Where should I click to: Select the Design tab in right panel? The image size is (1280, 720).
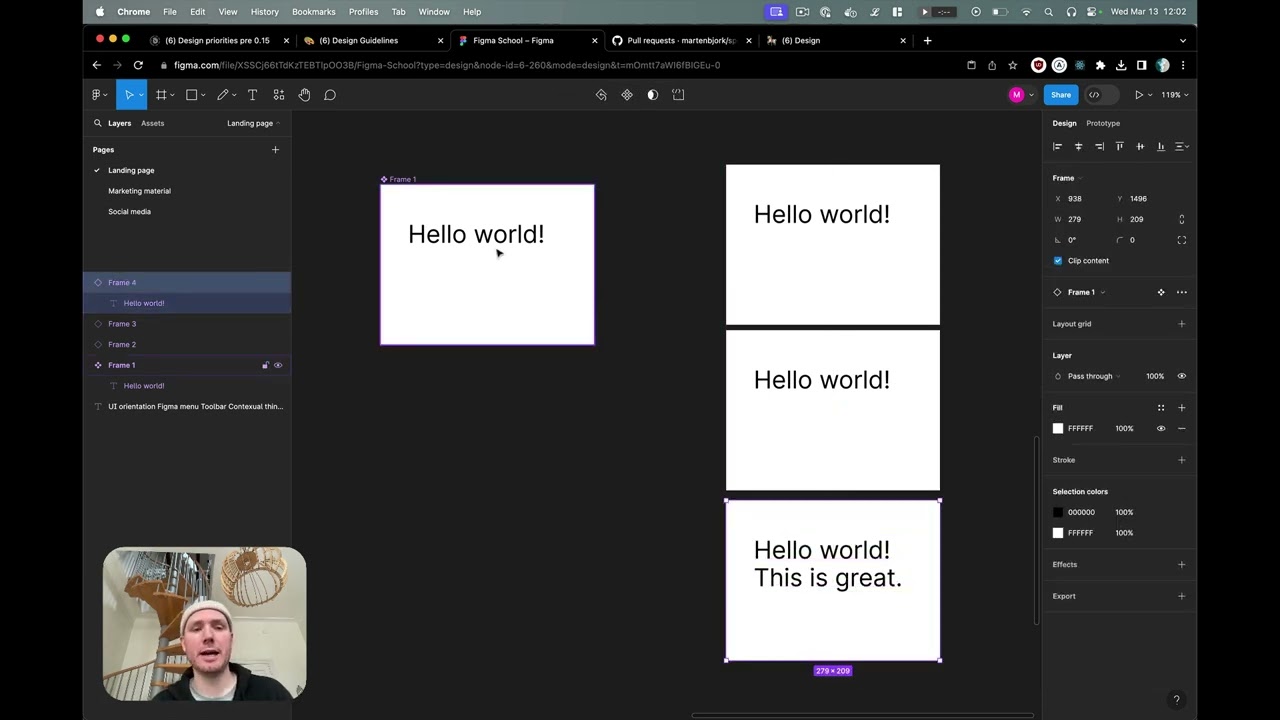[x=1064, y=123]
